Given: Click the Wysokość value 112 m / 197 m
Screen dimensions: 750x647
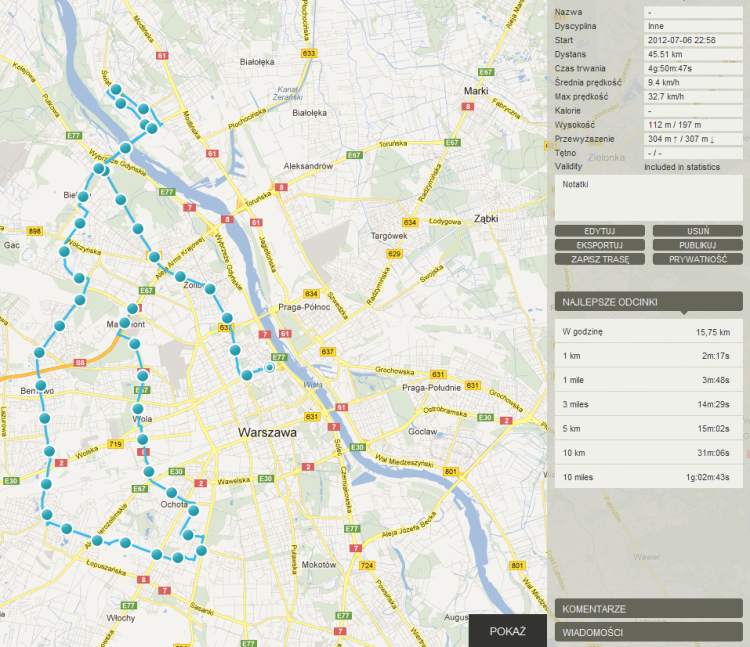Looking at the screenshot, I should coord(693,125).
